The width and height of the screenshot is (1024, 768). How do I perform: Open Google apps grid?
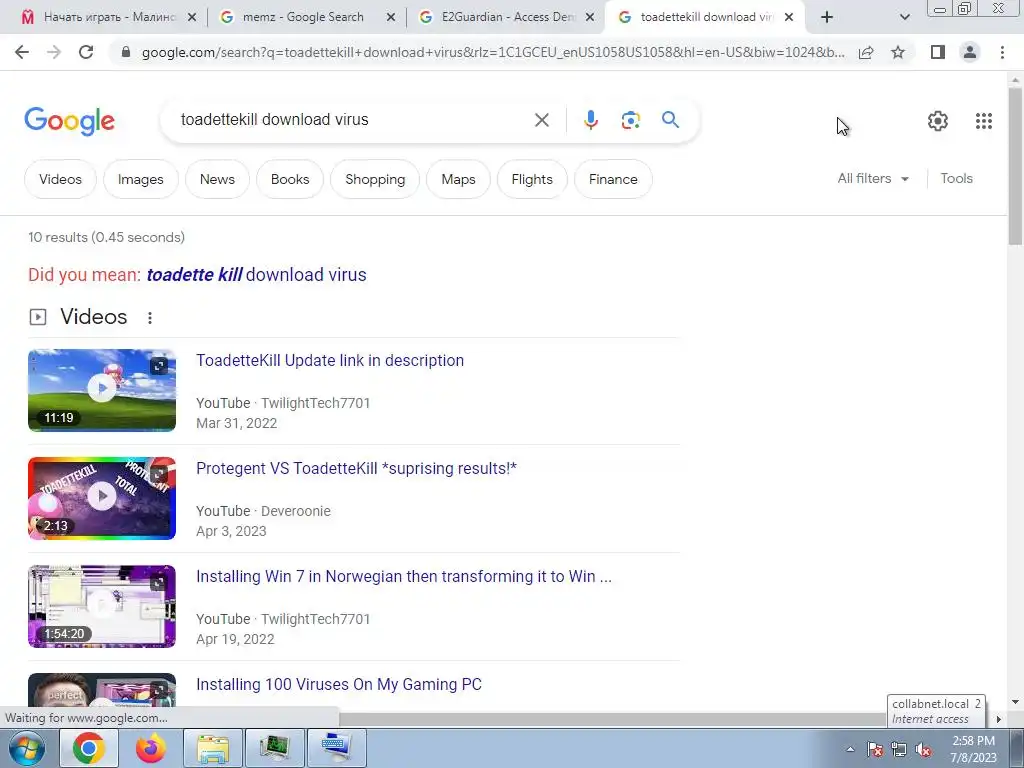point(984,121)
